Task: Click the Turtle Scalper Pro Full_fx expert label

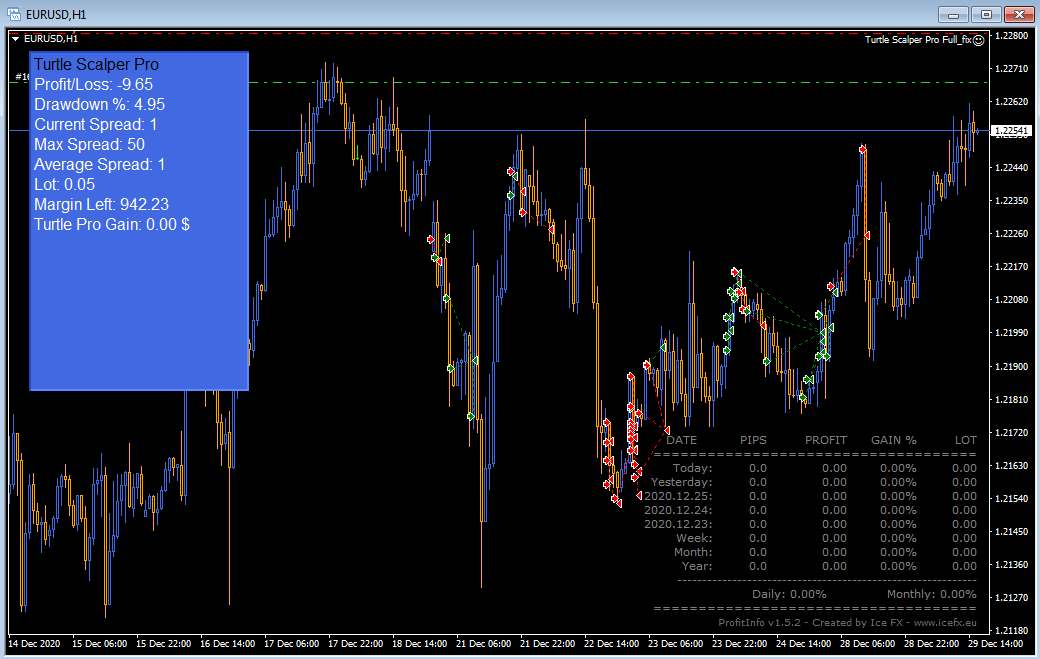Action: pos(918,40)
